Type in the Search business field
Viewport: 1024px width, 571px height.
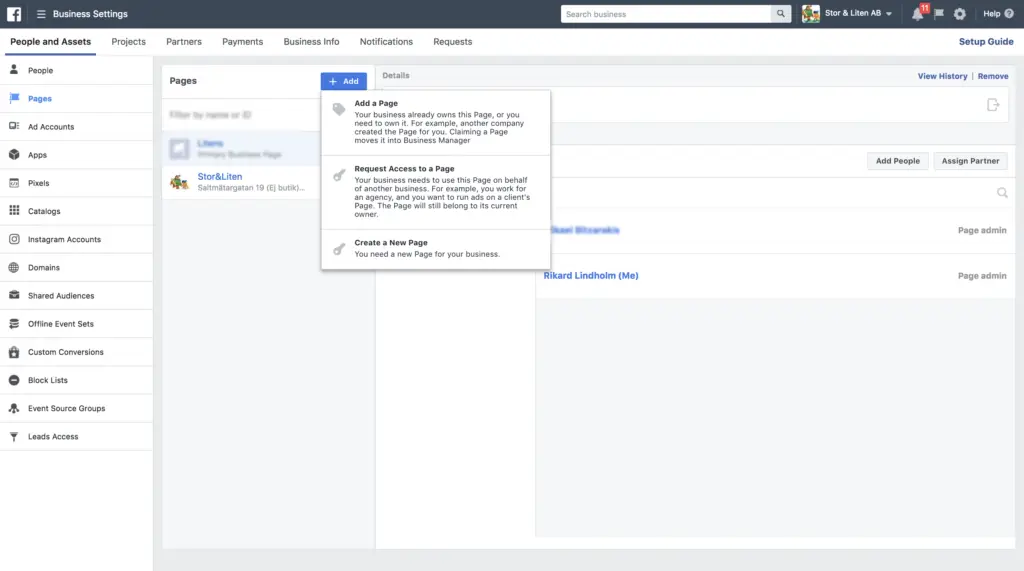(x=665, y=14)
